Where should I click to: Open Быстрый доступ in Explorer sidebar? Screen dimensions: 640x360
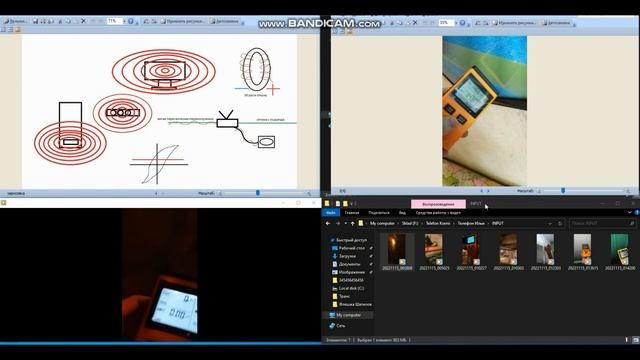(349, 240)
